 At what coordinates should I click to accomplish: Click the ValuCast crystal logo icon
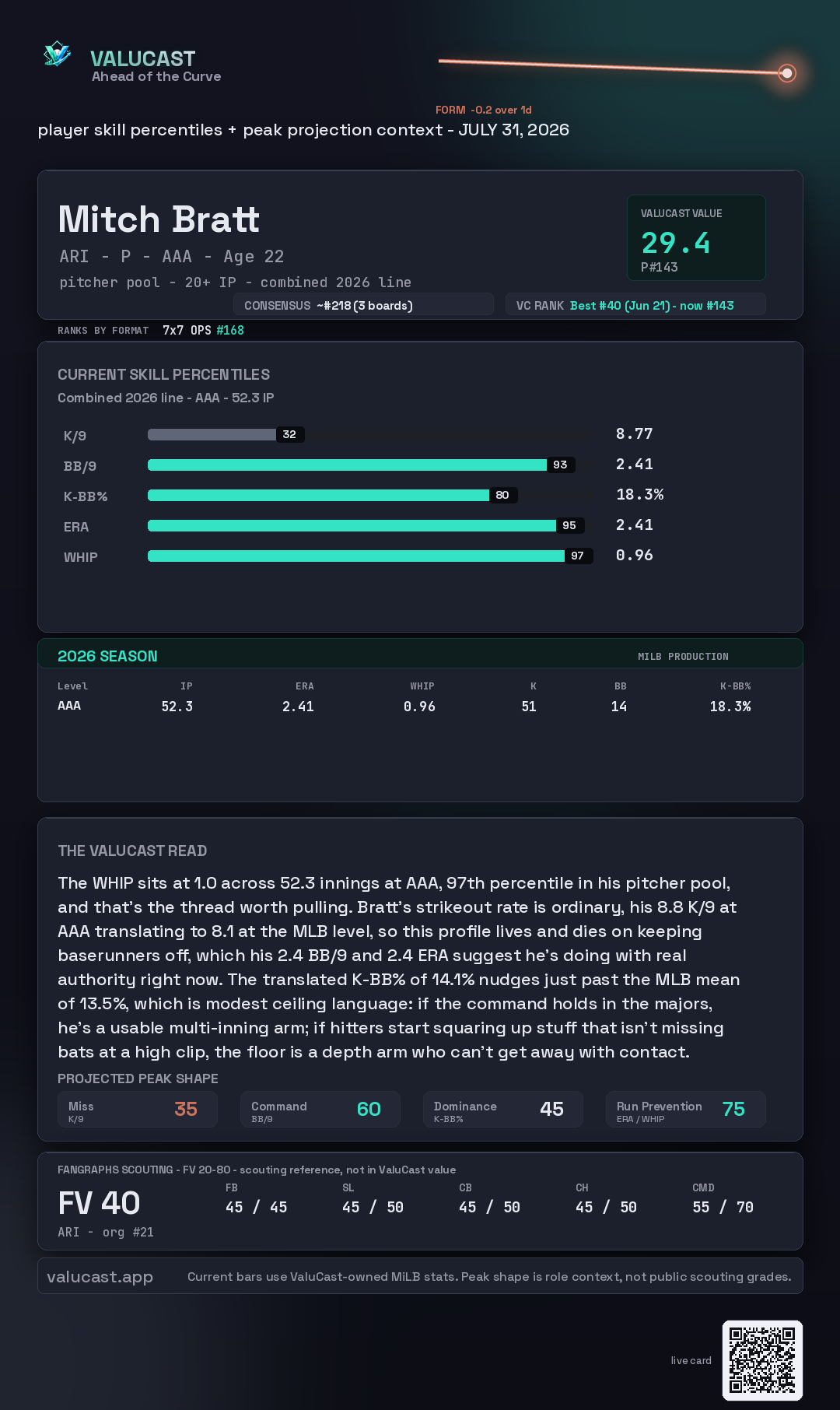point(57,54)
